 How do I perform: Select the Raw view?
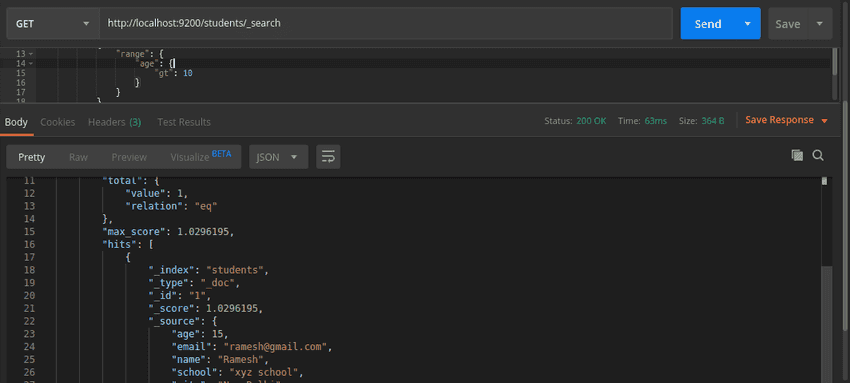click(x=78, y=157)
